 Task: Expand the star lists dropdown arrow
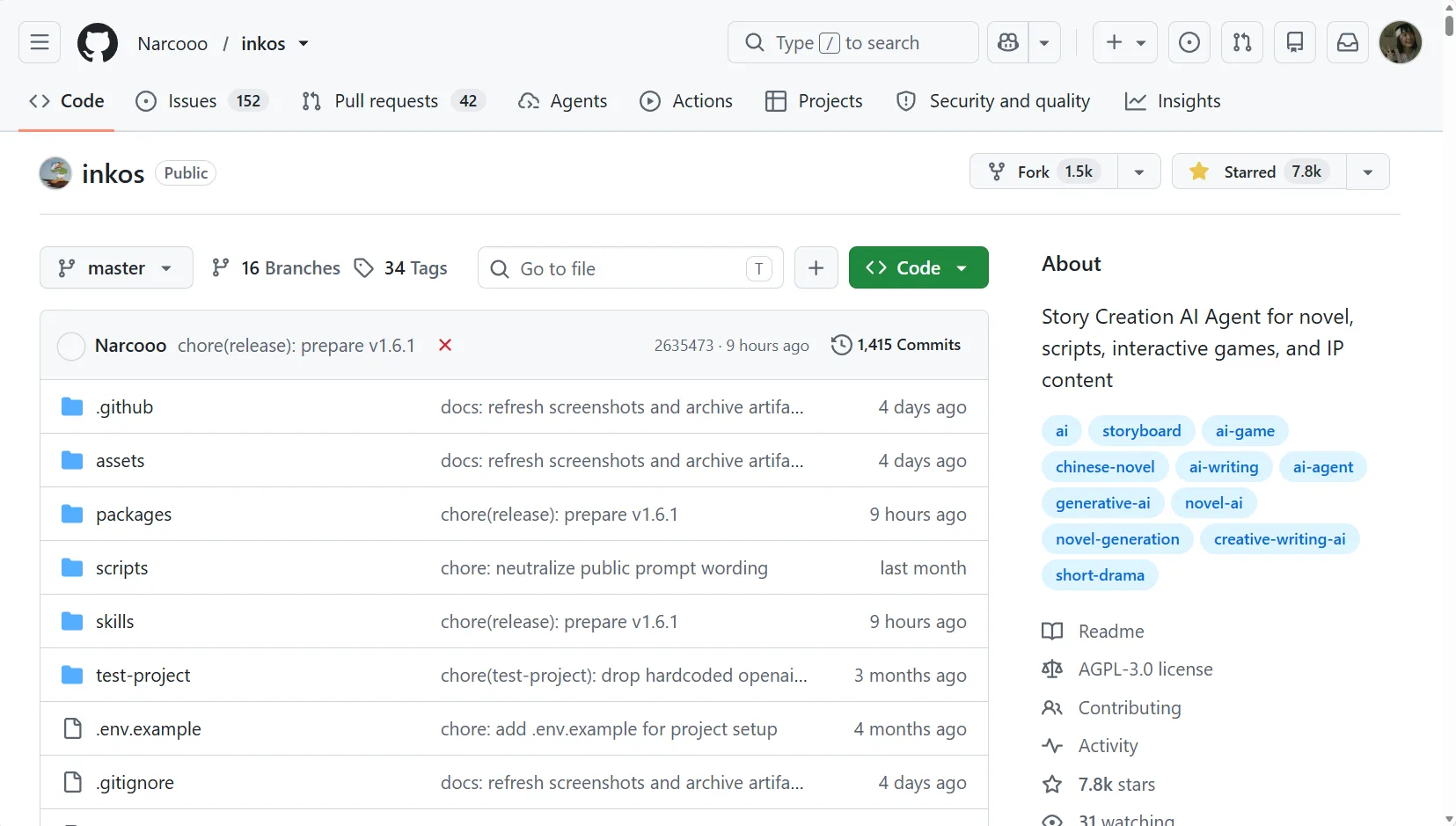pyautogui.click(x=1368, y=172)
